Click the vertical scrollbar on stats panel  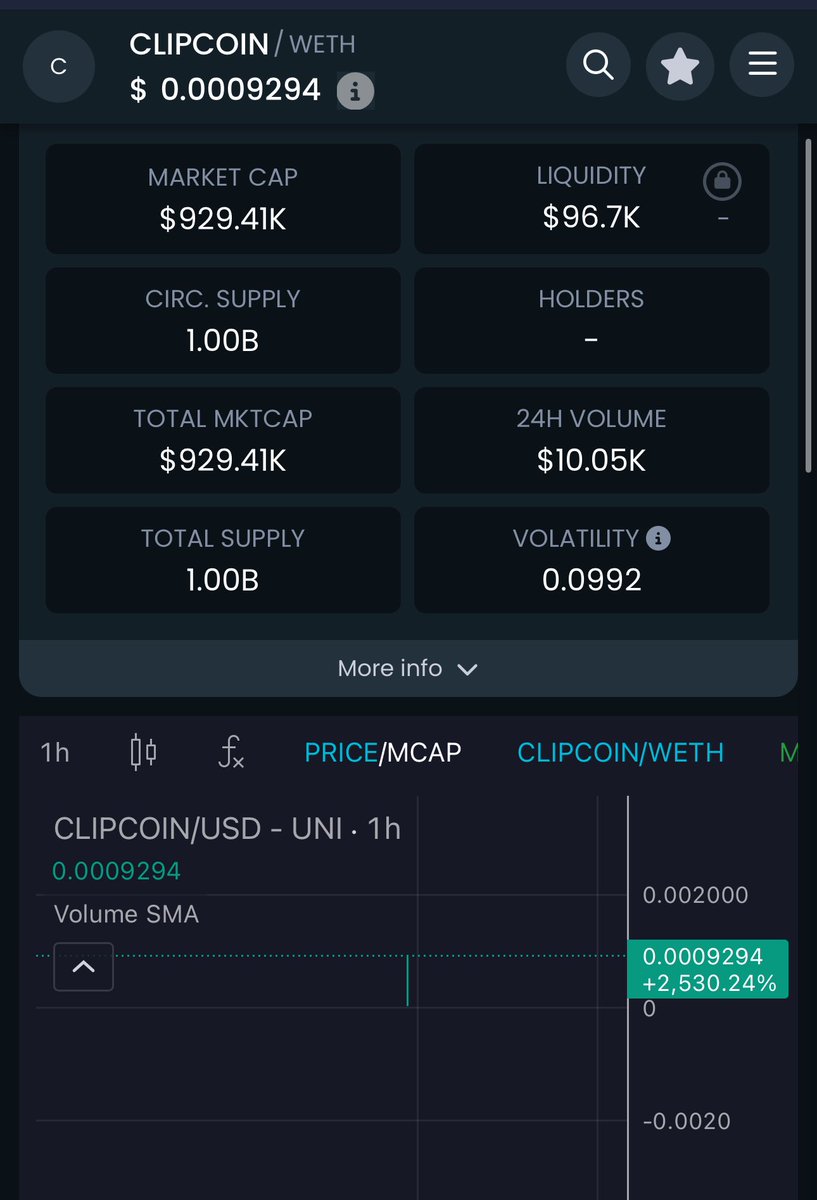click(808, 306)
